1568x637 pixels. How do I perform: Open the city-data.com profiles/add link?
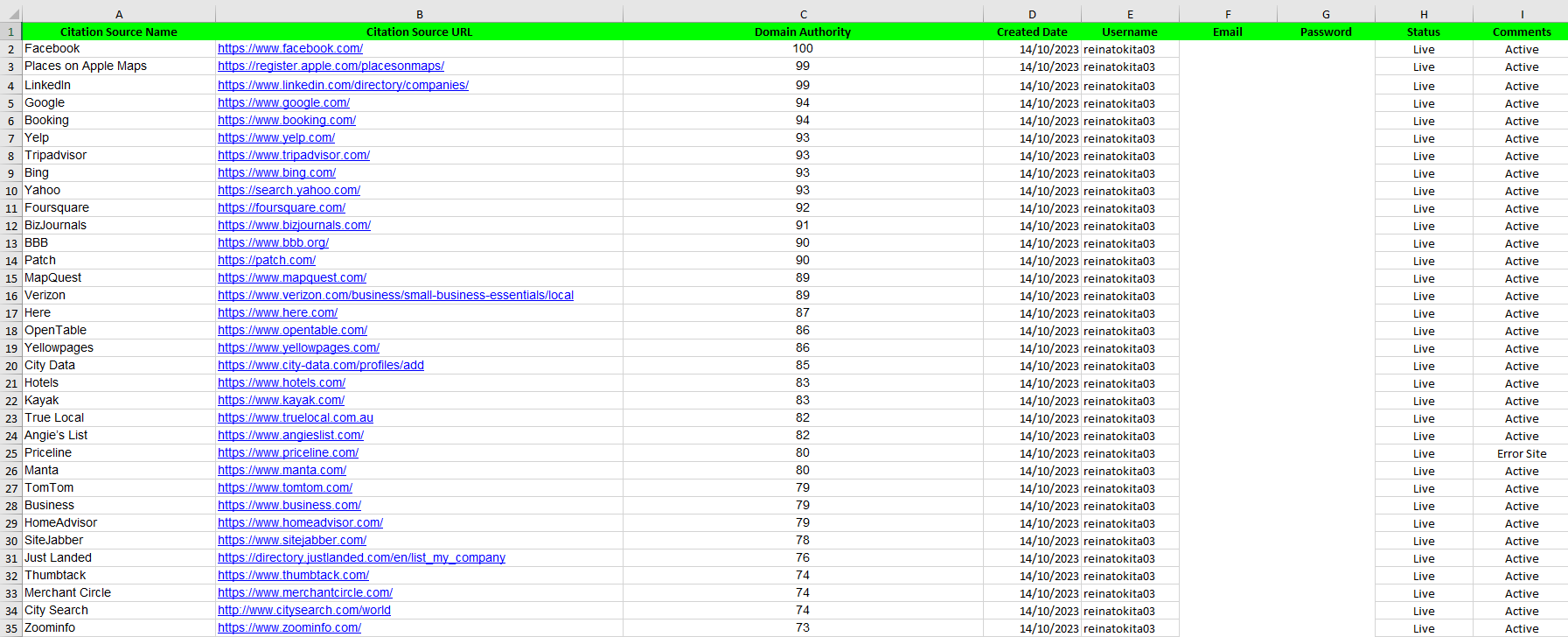[x=321, y=366]
